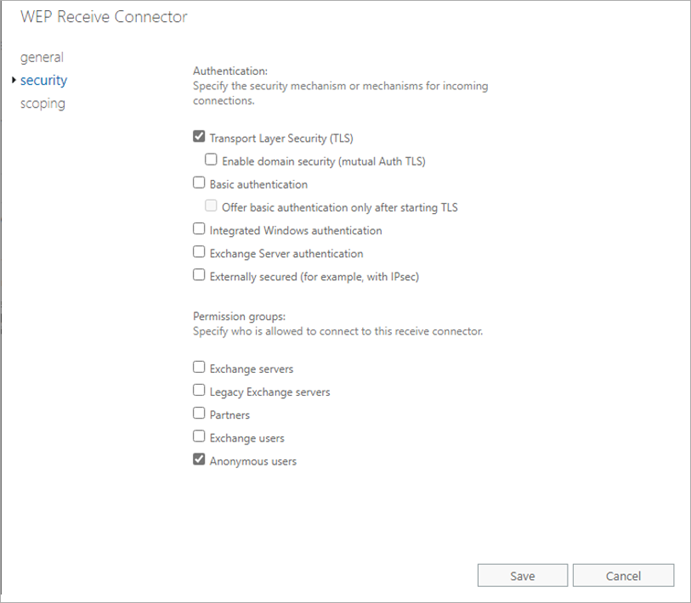Turn on Integrated Windows authentication
This screenshot has height=603, width=691.
[199, 230]
